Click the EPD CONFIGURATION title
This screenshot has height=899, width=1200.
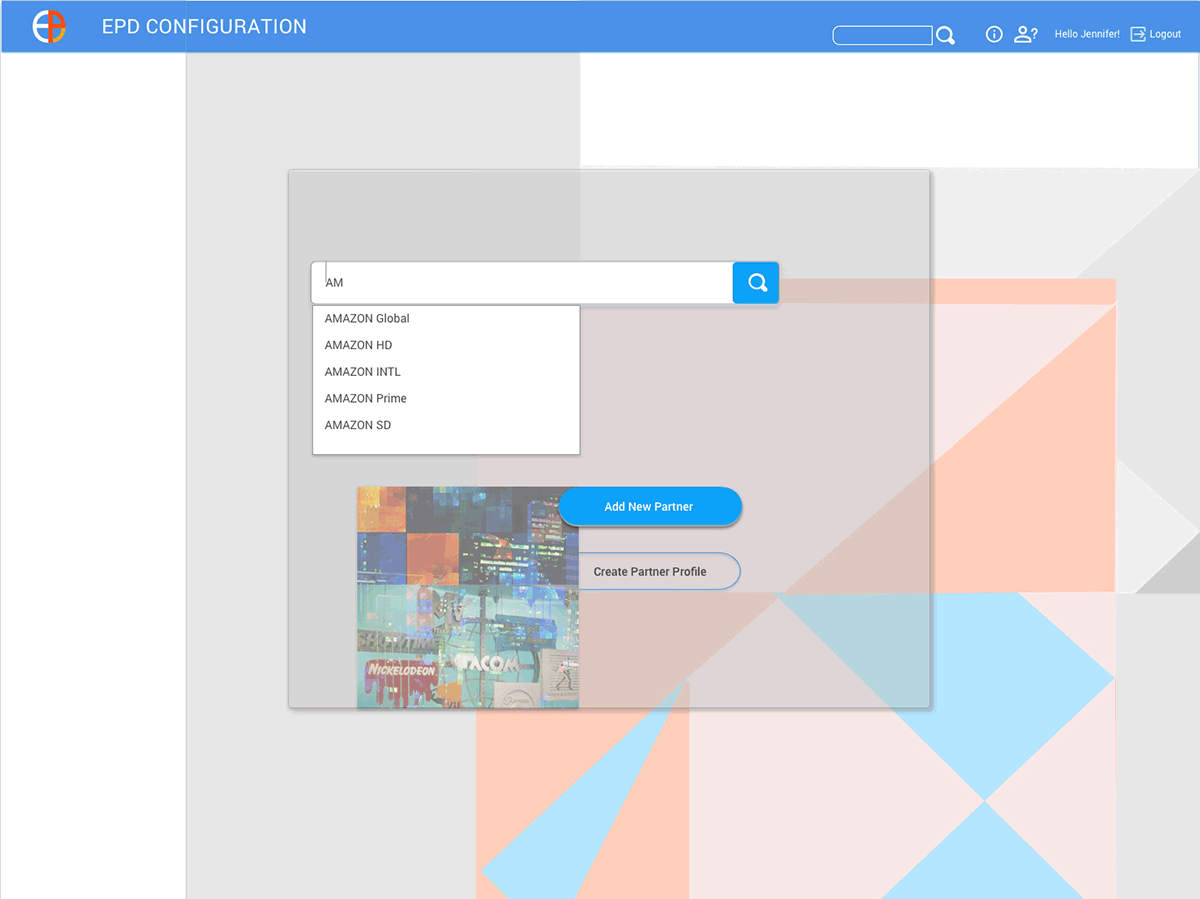pos(204,27)
